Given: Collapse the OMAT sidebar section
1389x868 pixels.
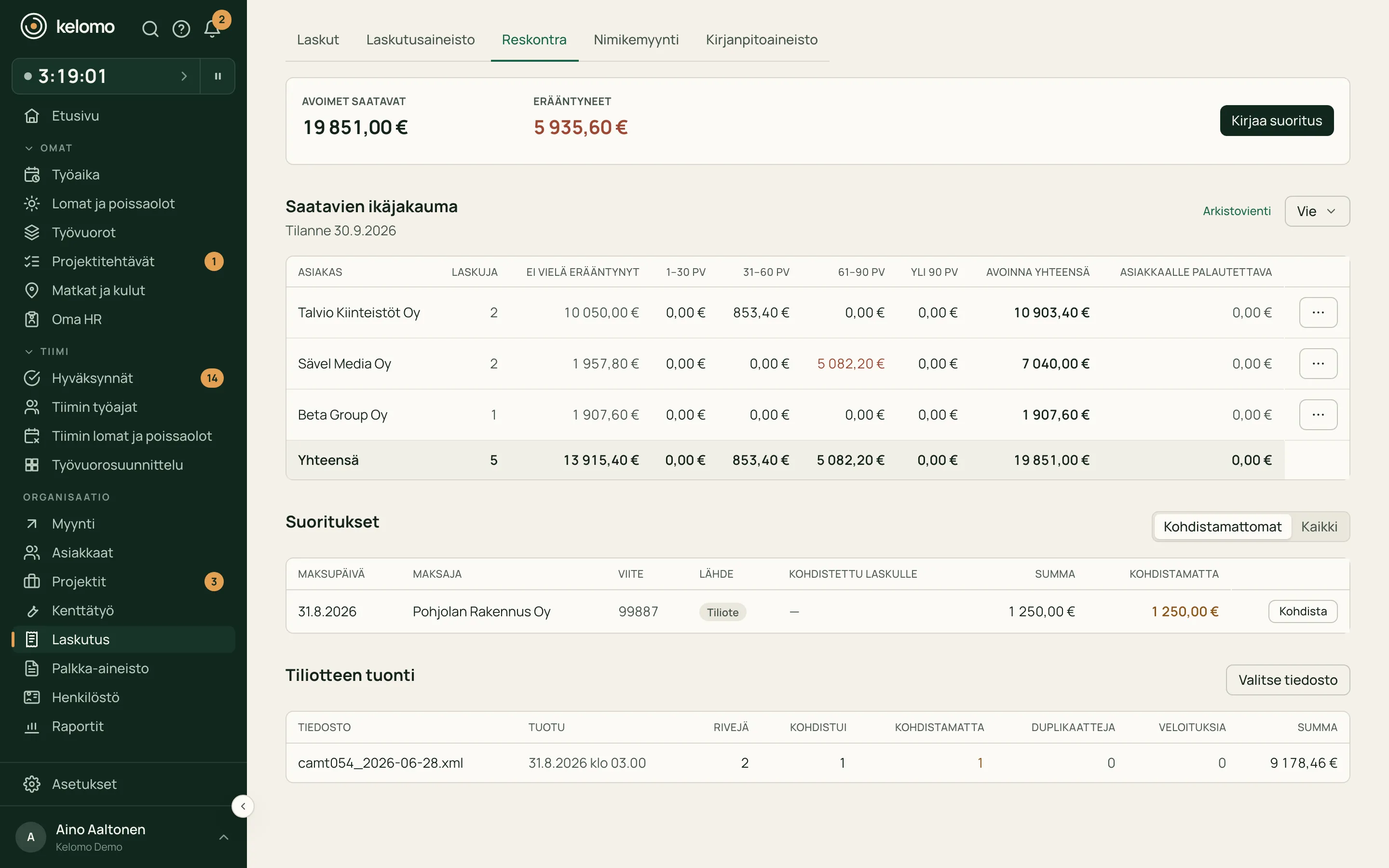Looking at the screenshot, I should tap(48, 148).
